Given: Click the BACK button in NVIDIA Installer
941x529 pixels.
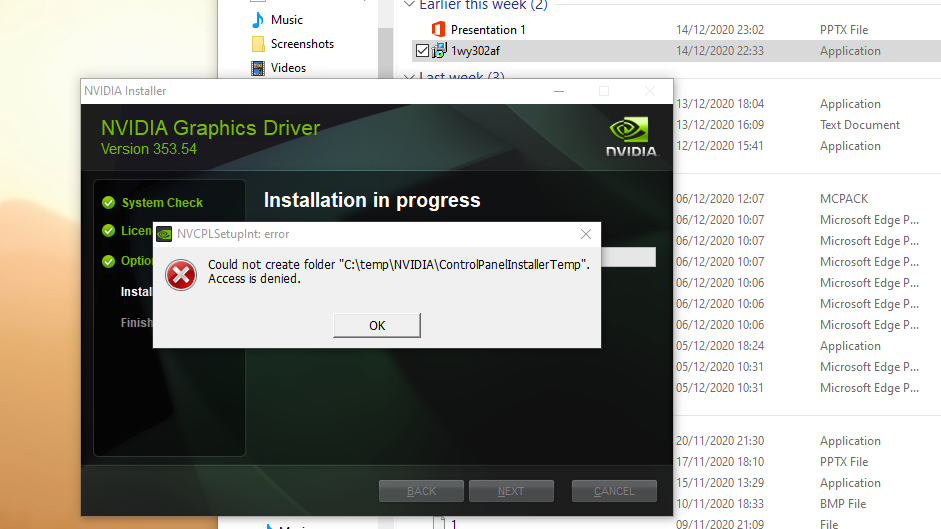Looking at the screenshot, I should coord(421,491).
